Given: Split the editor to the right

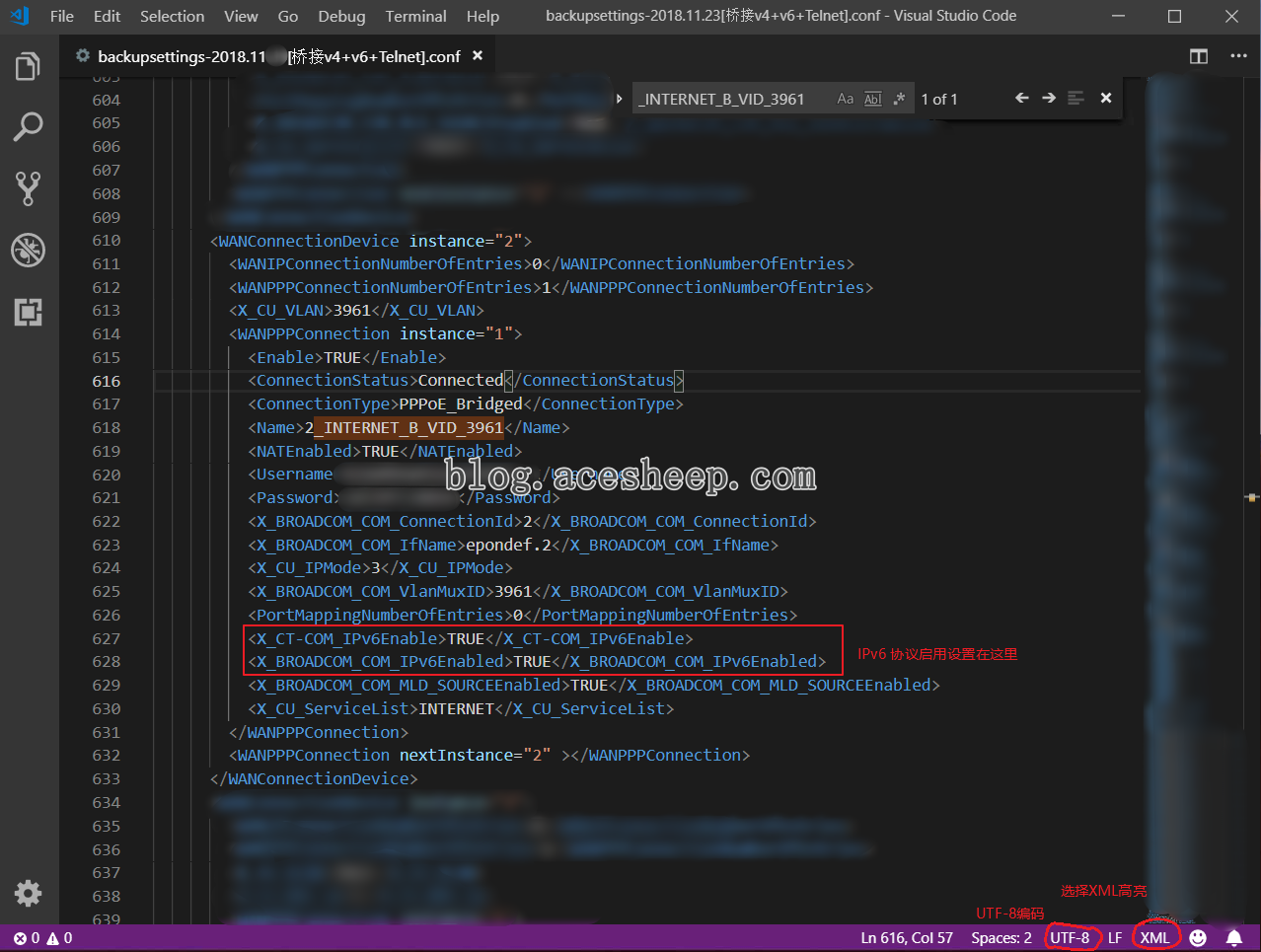Looking at the screenshot, I should click(x=1199, y=56).
